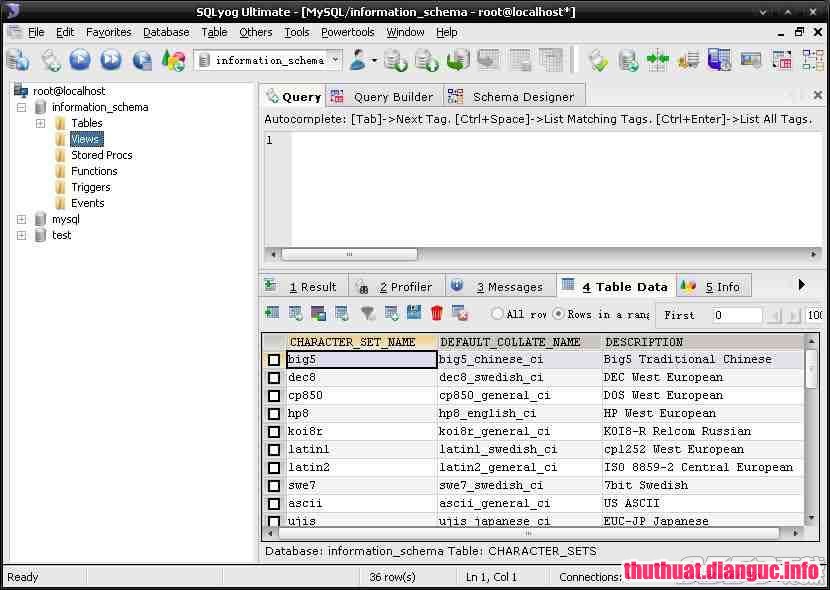Collapse the information_schema database node
830x590 pixels.
(x=21, y=107)
